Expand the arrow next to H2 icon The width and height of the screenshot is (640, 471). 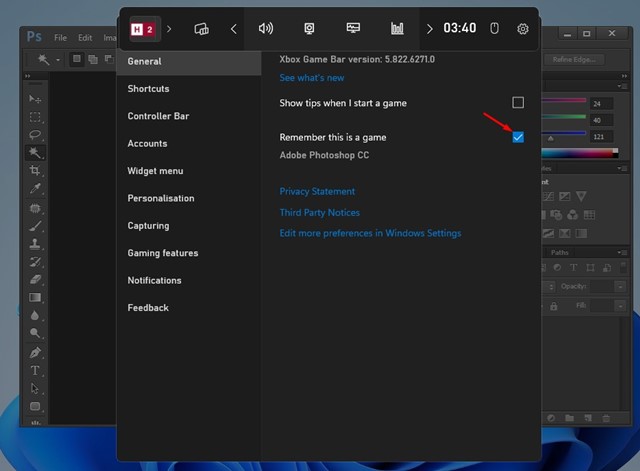169,29
